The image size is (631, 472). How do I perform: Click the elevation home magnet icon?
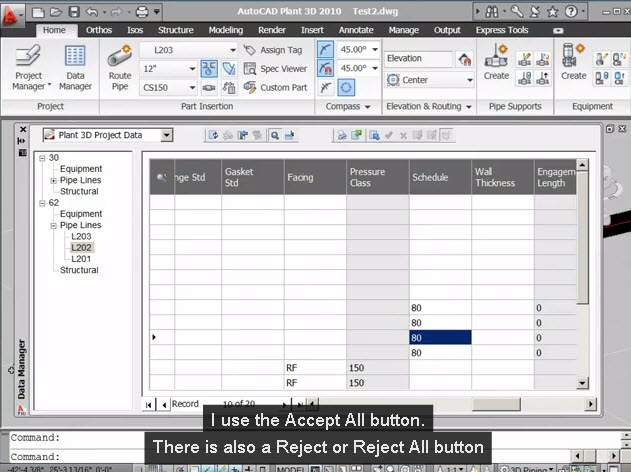pos(464,59)
